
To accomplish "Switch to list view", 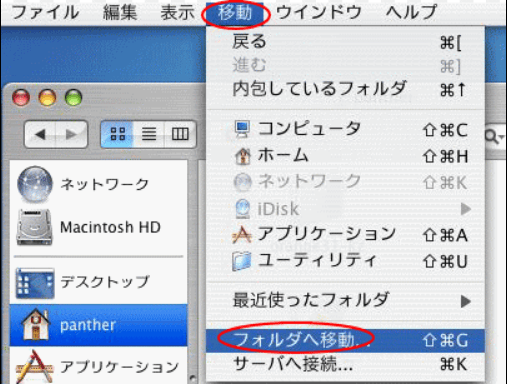I will [149, 134].
